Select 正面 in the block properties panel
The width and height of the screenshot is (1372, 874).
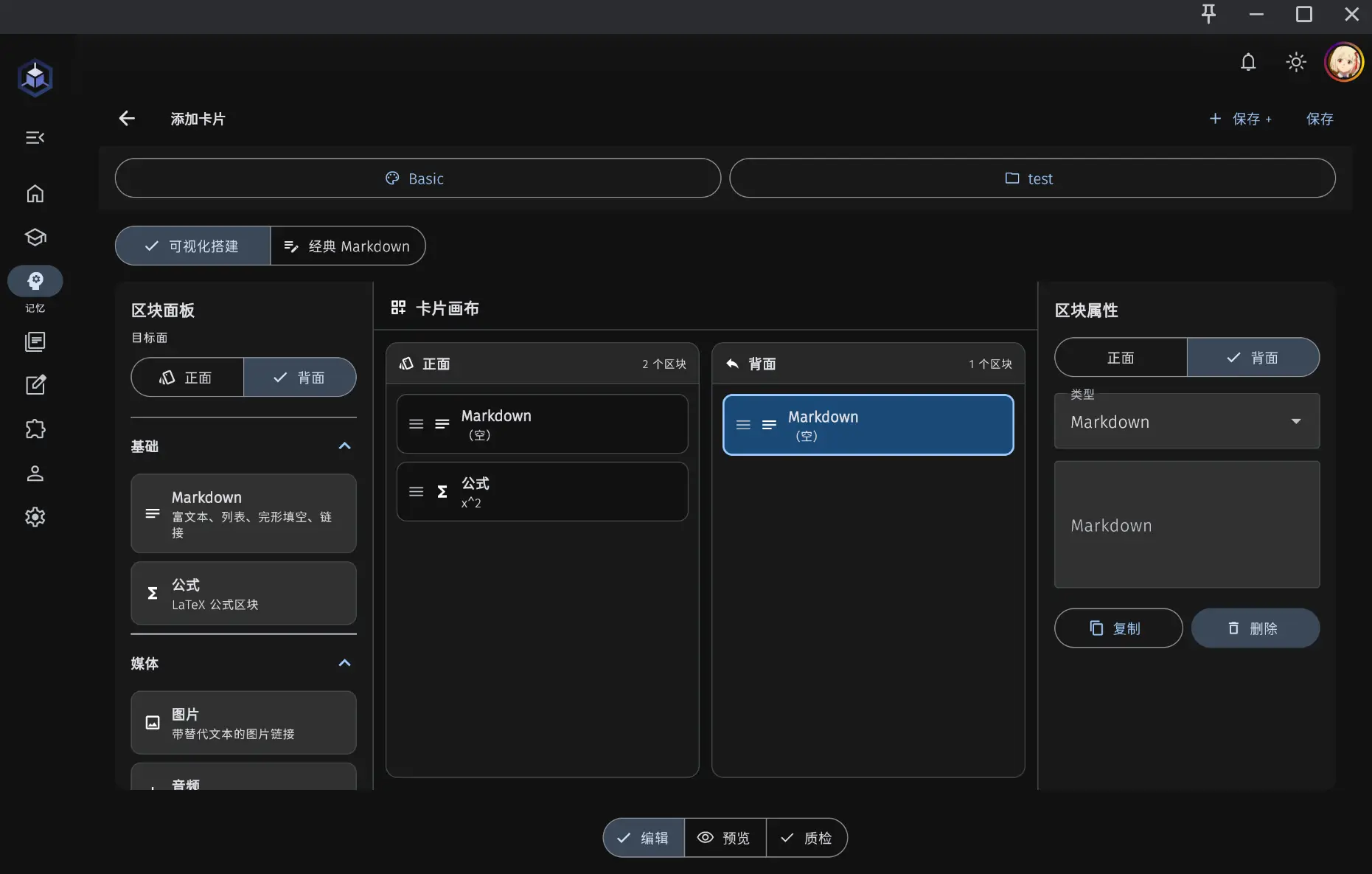pos(1121,358)
